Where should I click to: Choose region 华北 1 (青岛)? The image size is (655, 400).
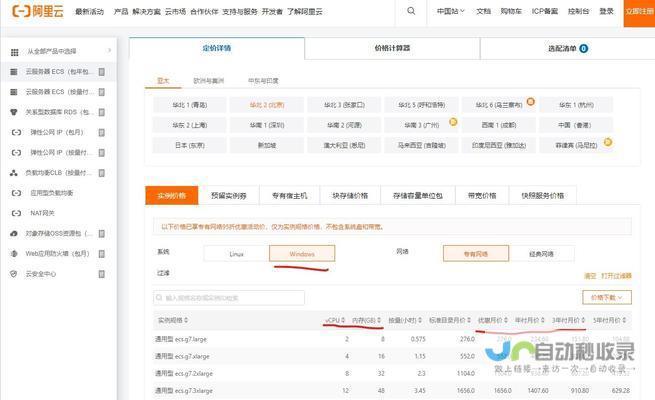click(190, 105)
